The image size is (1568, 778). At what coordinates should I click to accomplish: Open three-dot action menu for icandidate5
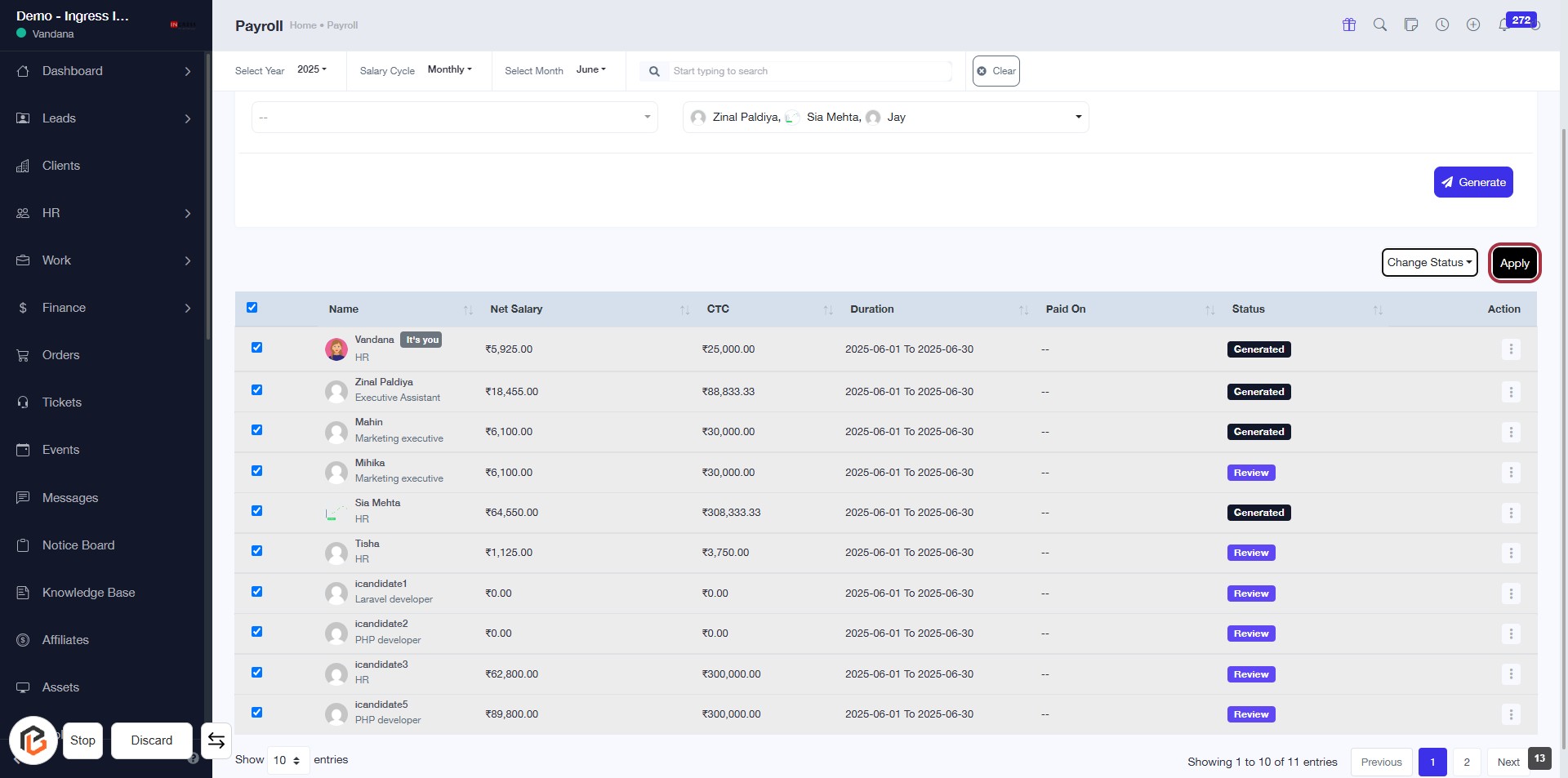click(x=1510, y=714)
